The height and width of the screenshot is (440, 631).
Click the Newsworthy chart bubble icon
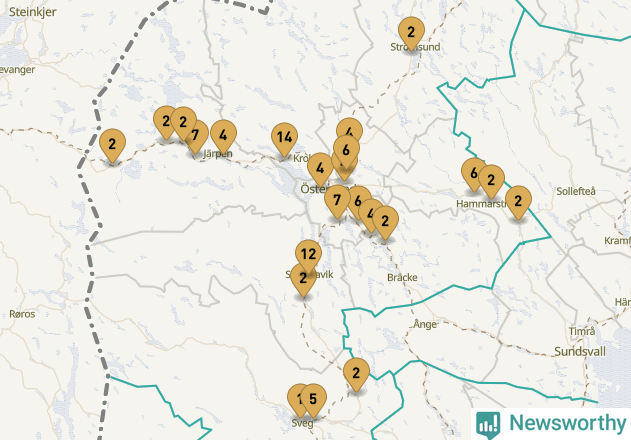coord(488,425)
